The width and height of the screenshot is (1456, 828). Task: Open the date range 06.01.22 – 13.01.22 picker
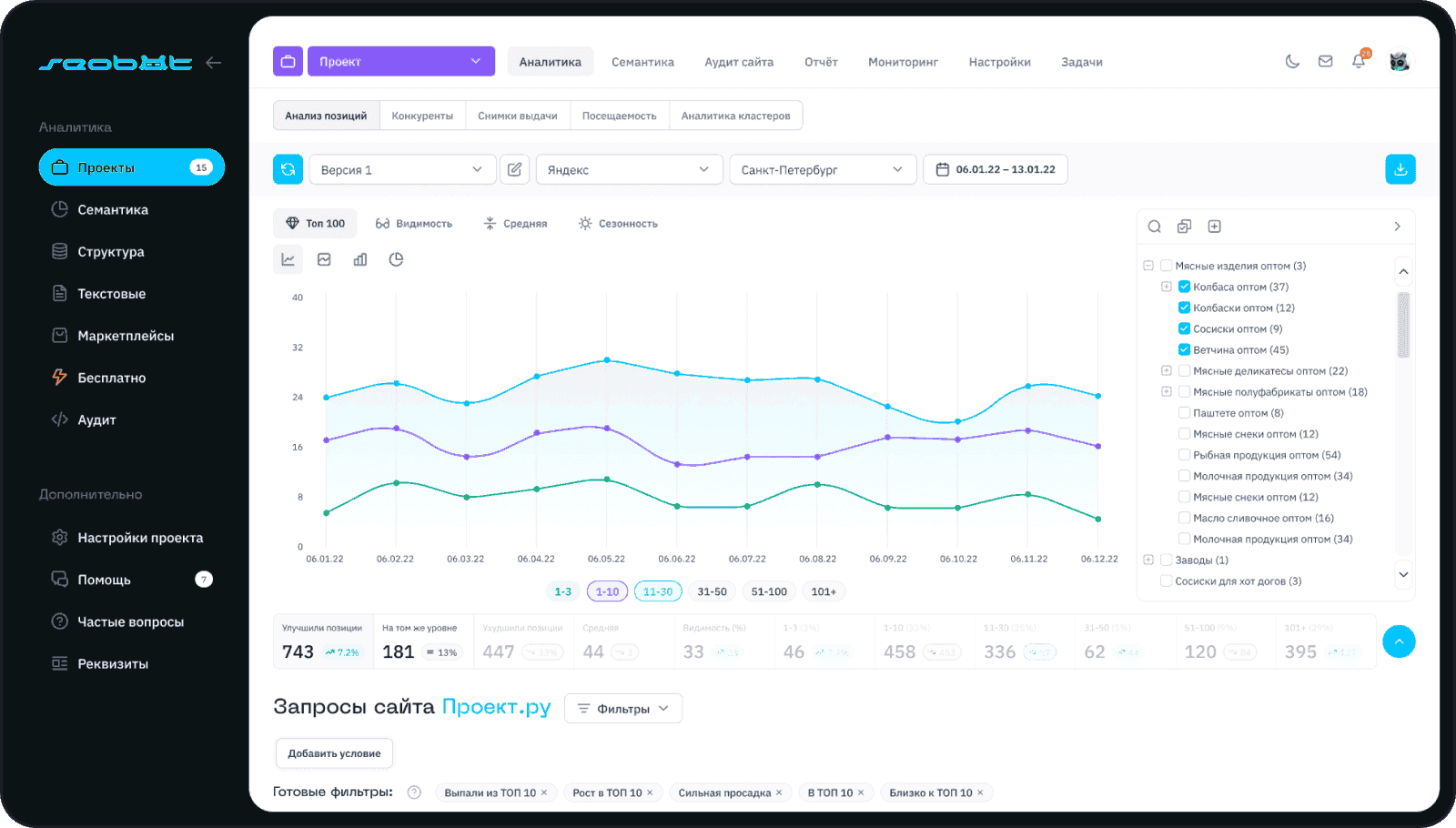(996, 169)
